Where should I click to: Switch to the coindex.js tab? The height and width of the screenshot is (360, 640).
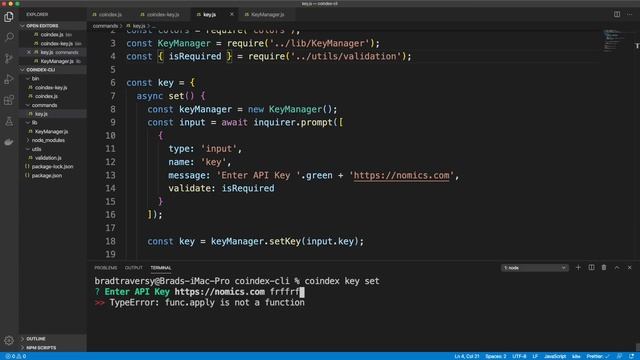(x=110, y=14)
